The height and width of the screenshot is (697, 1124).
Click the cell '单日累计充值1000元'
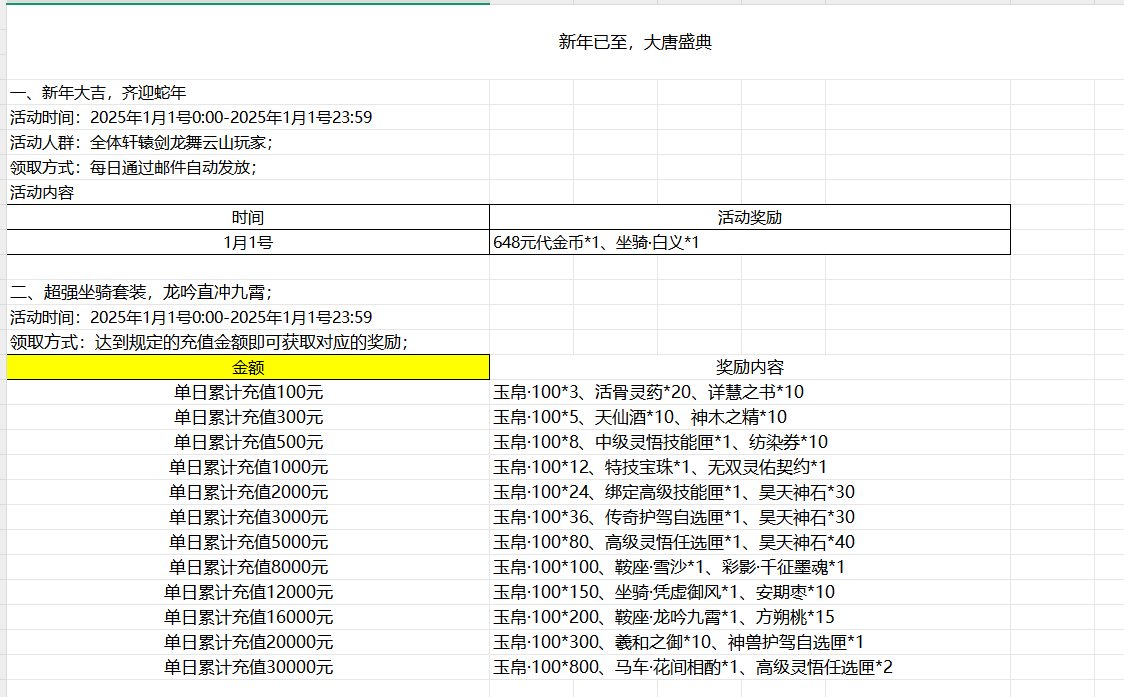pos(248,467)
